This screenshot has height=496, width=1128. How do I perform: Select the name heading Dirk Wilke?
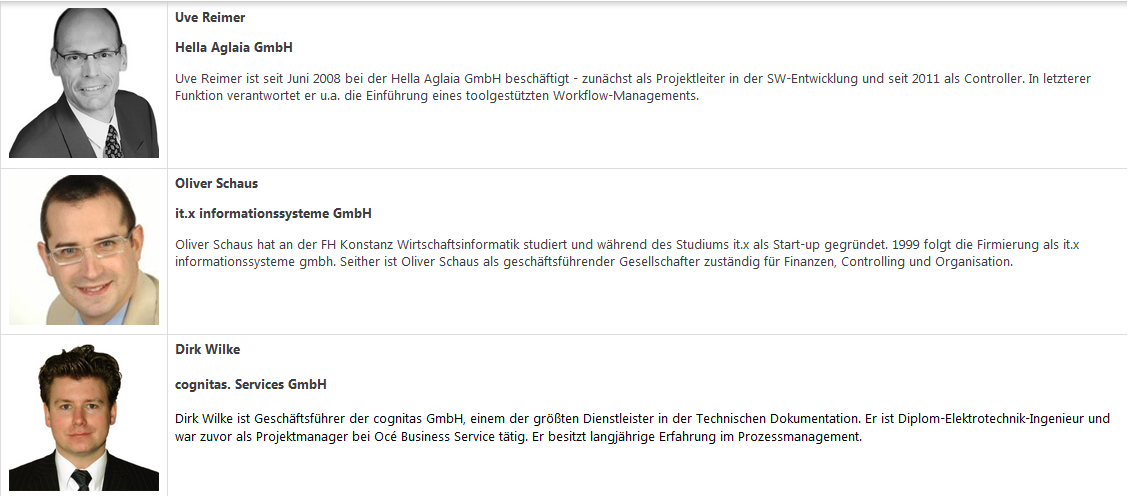208,349
